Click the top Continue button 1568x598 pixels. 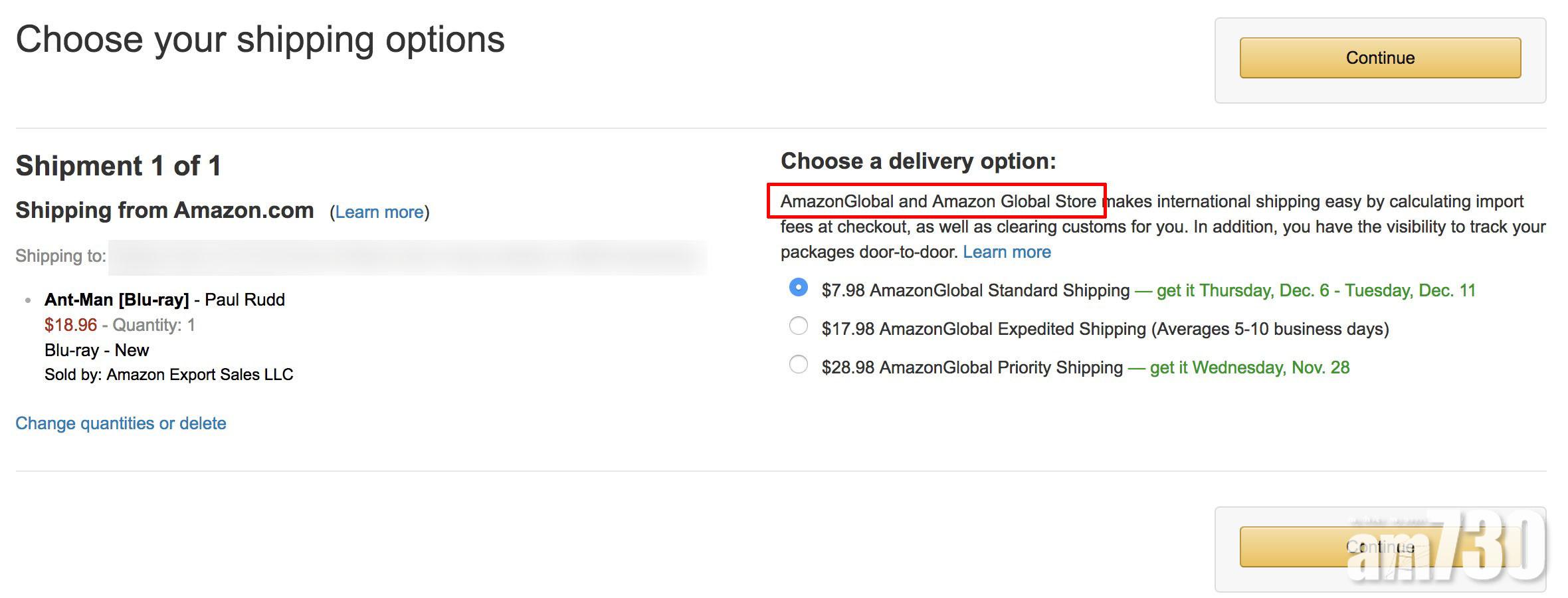click(x=1379, y=58)
